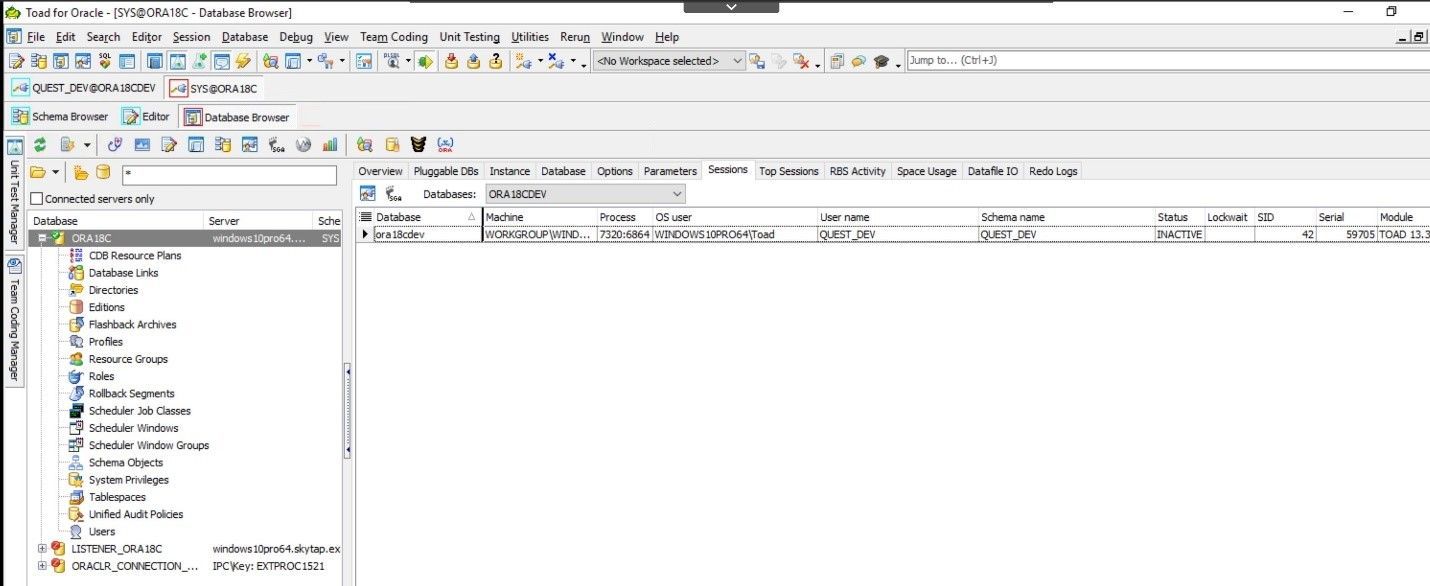Switch to the Top Sessions tab
The image size is (1430, 586).
pos(788,171)
